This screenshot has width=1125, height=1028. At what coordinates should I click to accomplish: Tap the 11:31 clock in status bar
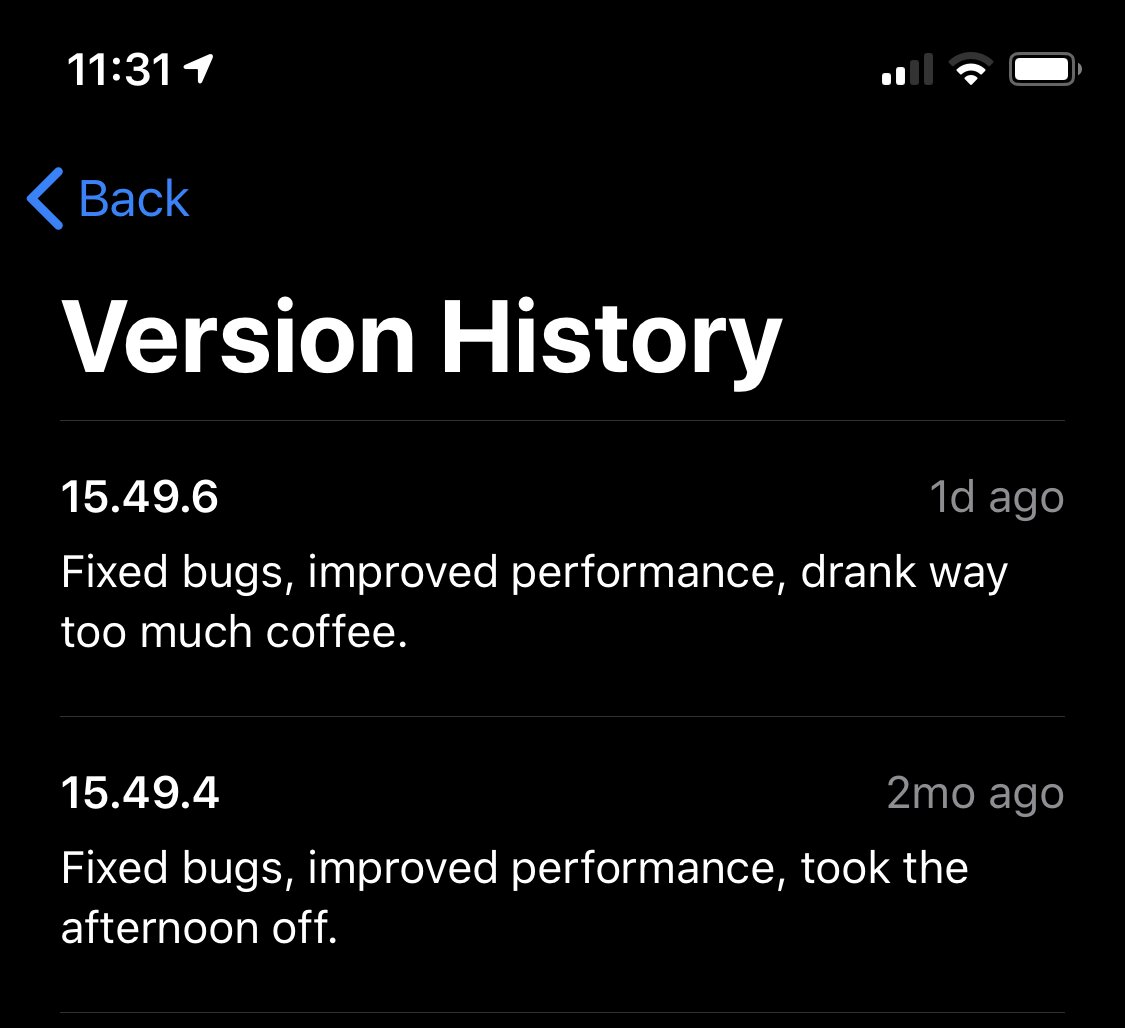(119, 70)
